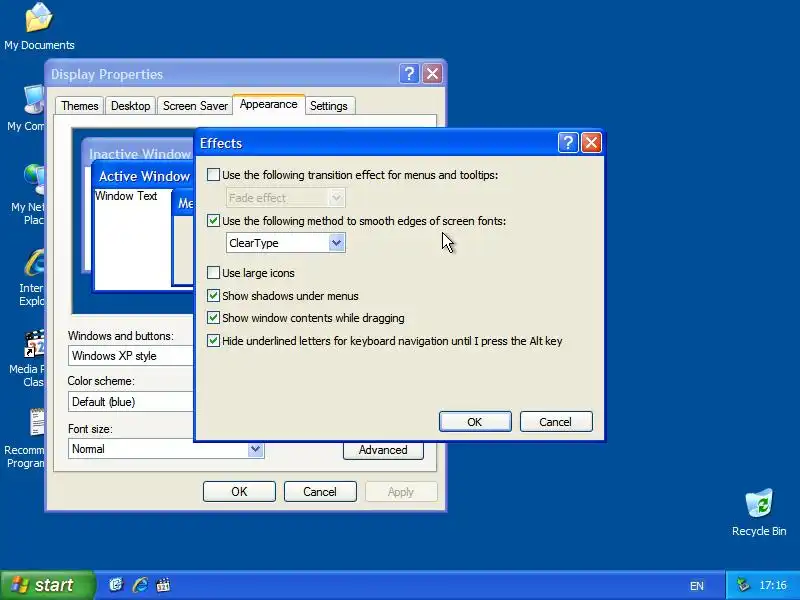The height and width of the screenshot is (600, 800).
Task: Open the Windows XP style combo box
Action: (131, 356)
